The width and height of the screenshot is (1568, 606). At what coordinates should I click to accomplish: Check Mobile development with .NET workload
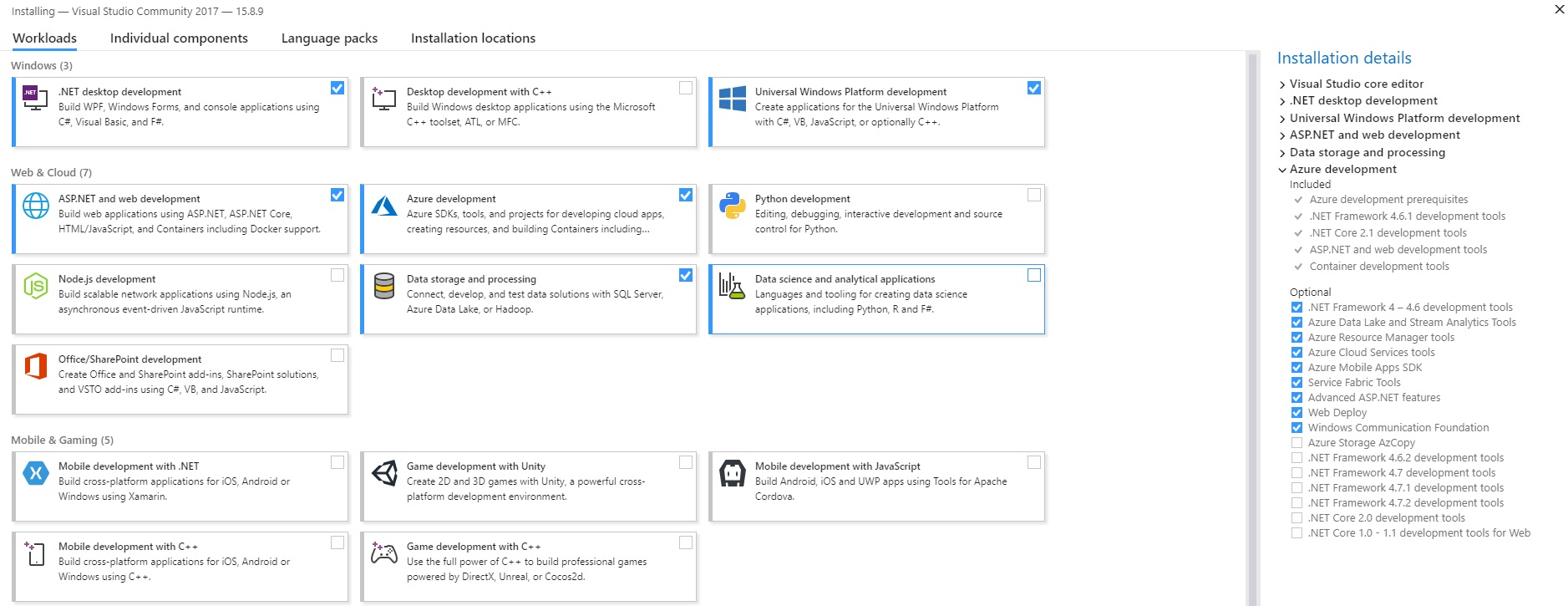click(337, 462)
